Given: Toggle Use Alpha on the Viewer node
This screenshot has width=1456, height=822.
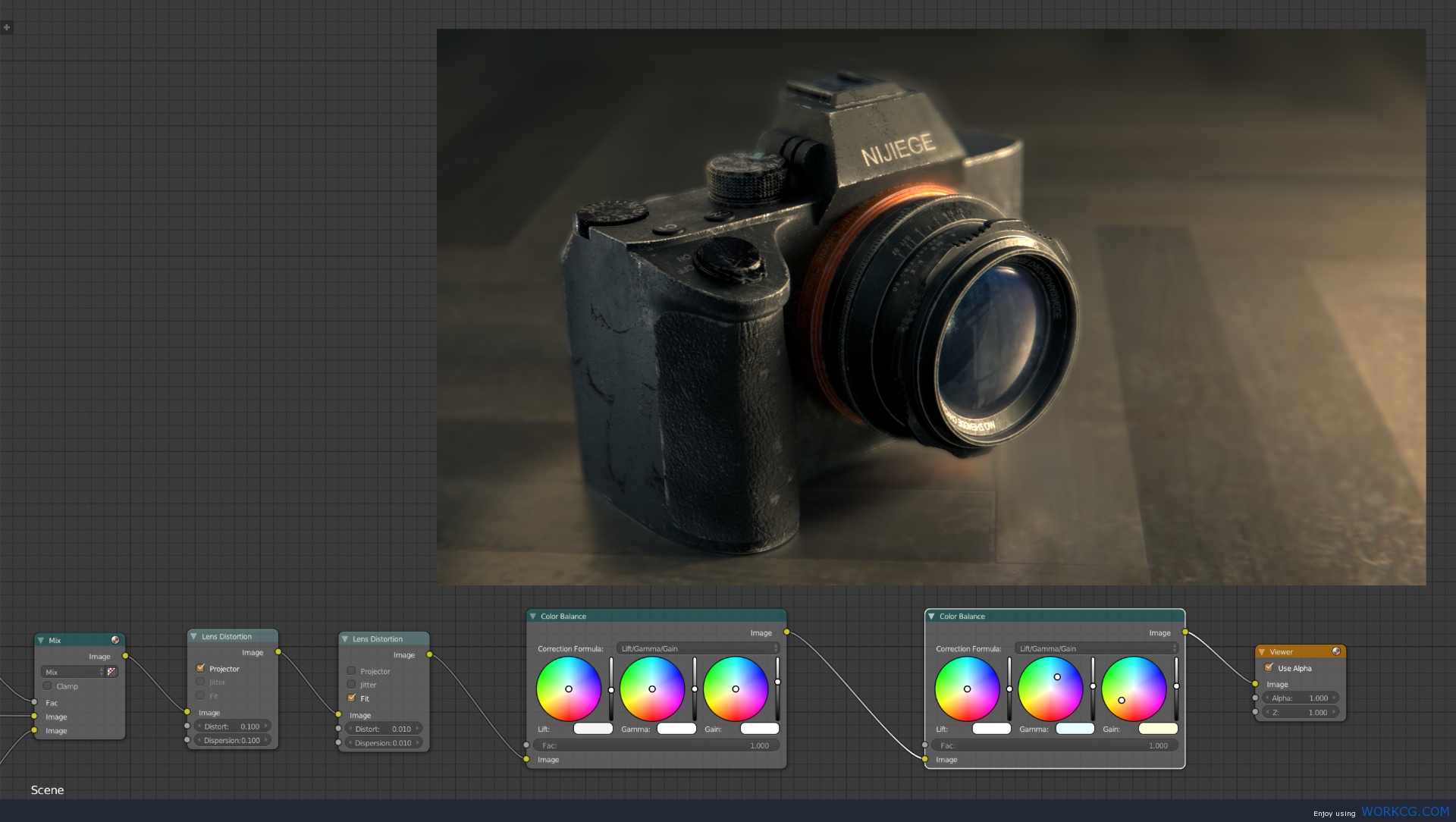Looking at the screenshot, I should click(x=1269, y=667).
